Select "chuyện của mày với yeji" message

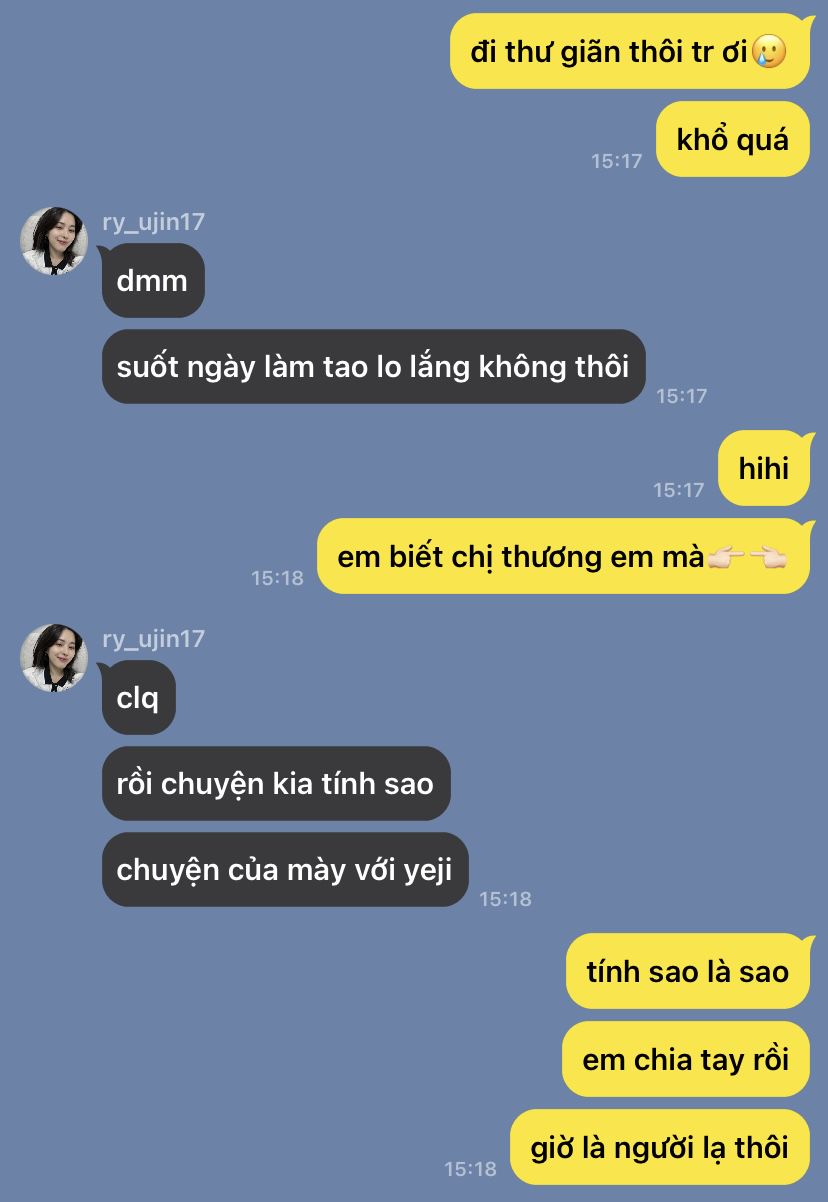click(285, 870)
